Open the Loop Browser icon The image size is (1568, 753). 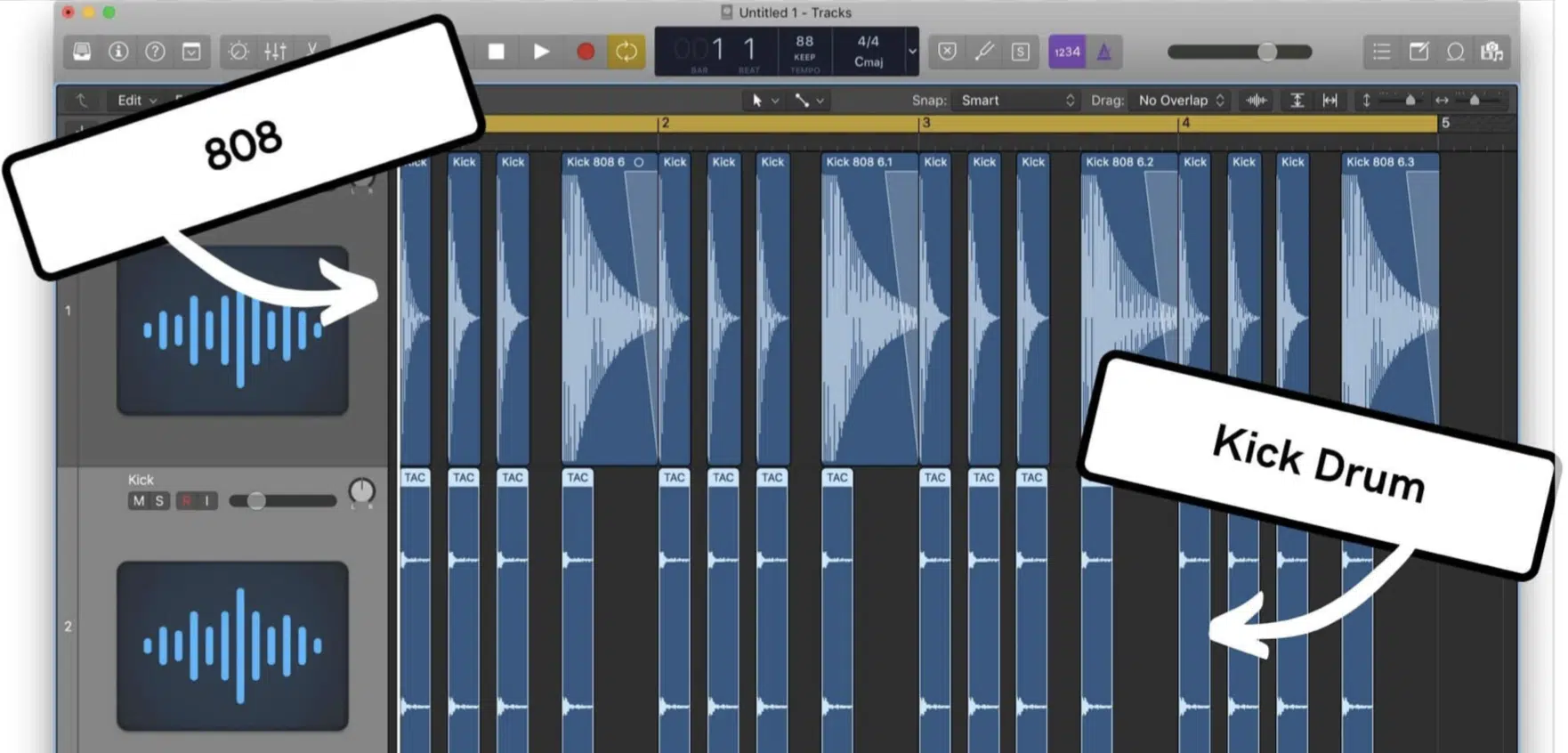pos(1455,52)
